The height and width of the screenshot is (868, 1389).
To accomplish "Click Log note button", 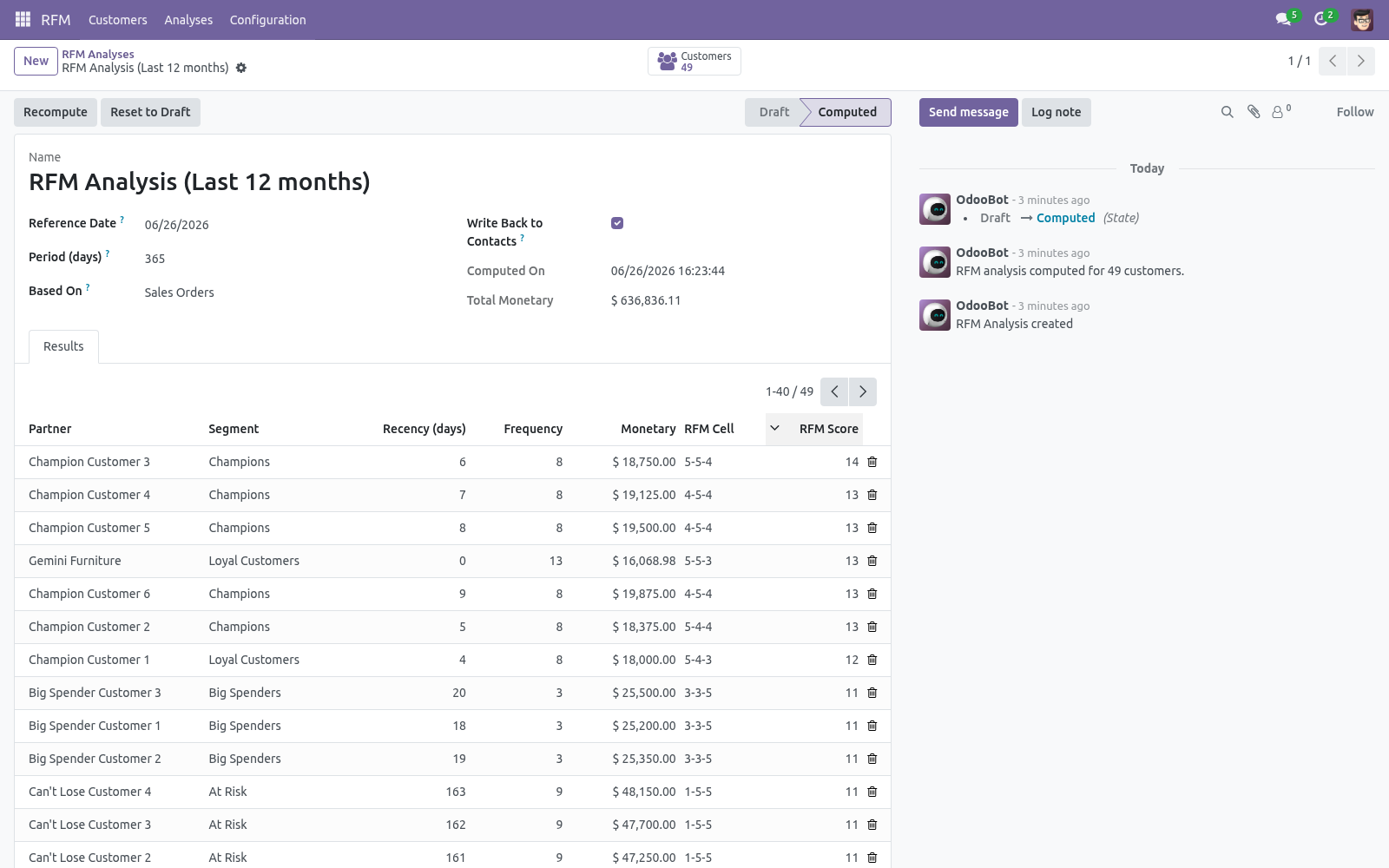I will pos(1057,112).
